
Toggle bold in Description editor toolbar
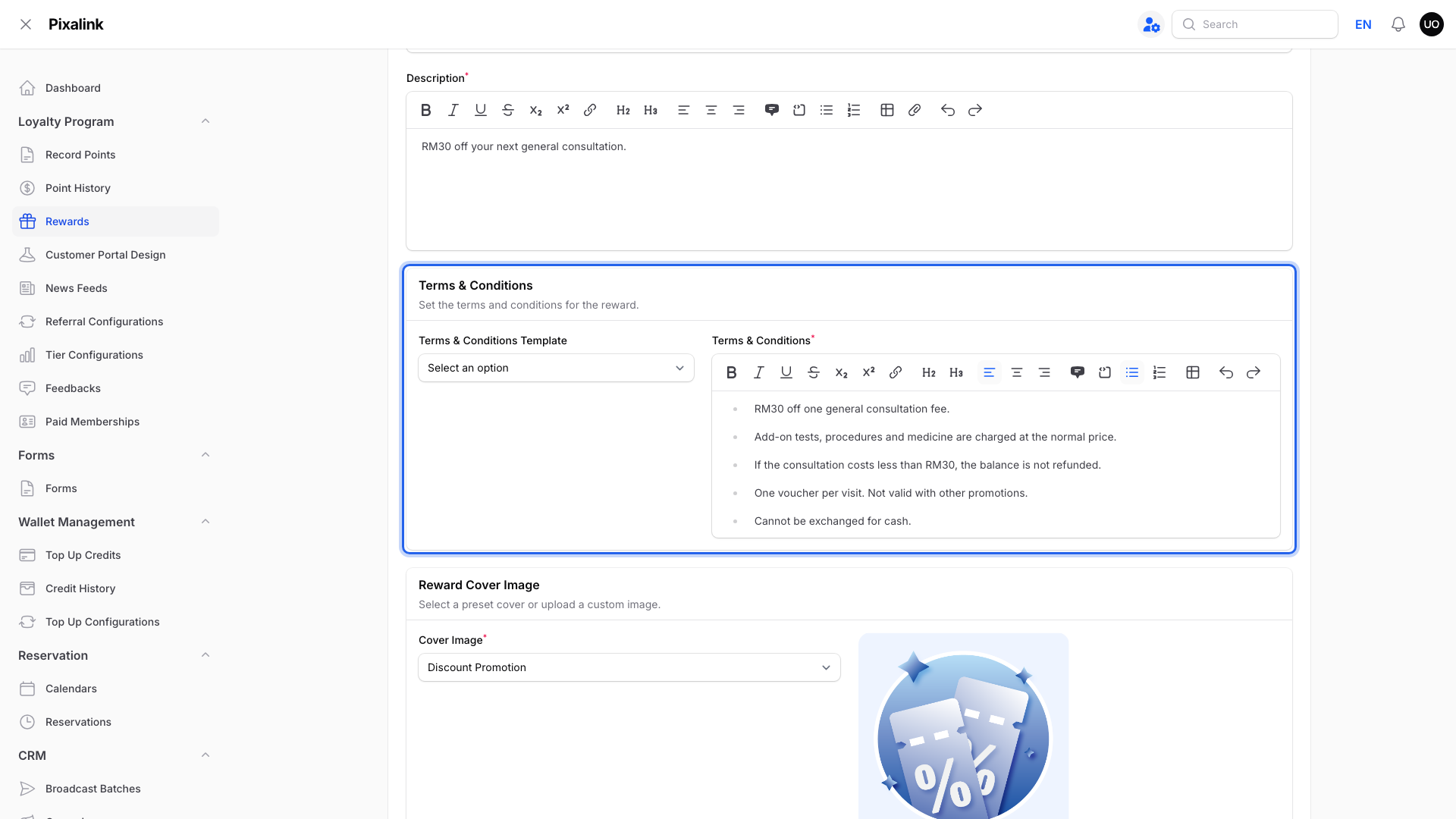426,110
